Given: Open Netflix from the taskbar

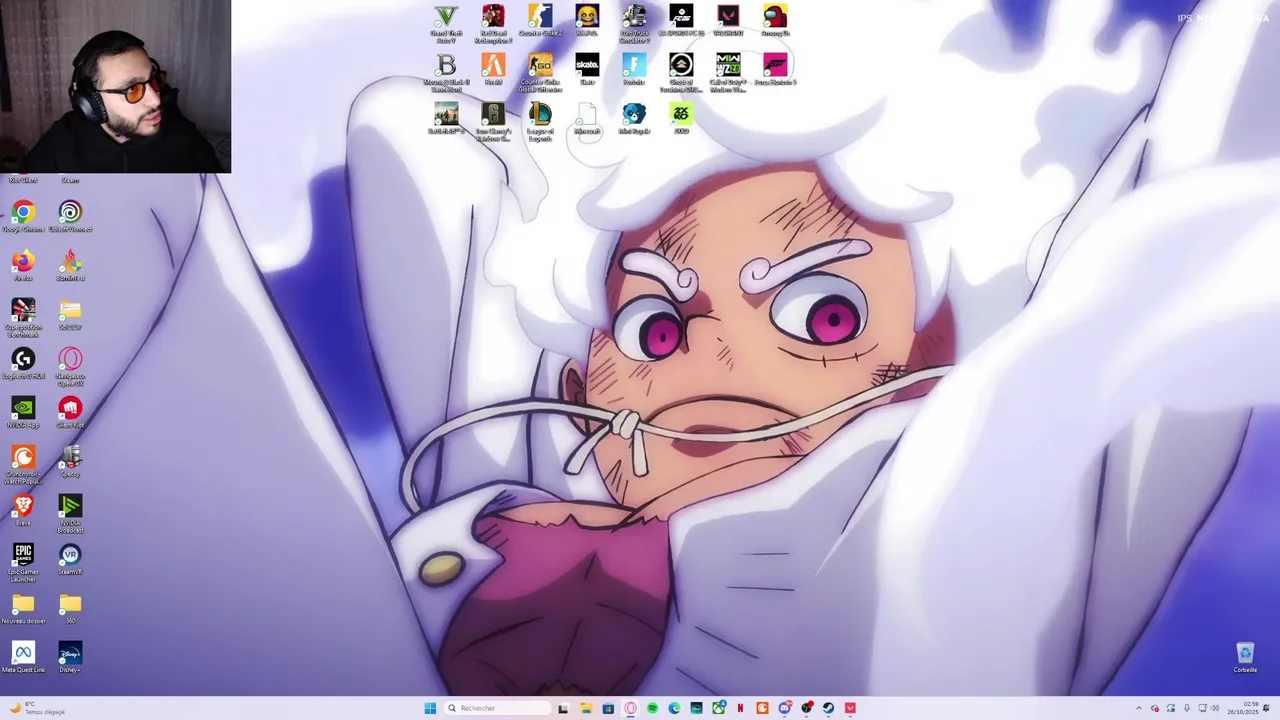Looking at the screenshot, I should pos(740,708).
